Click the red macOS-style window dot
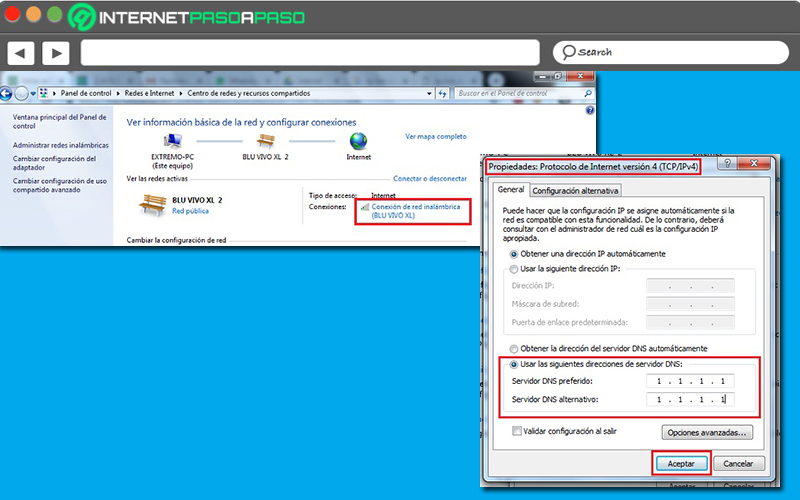The image size is (800, 500). pyautogui.click(x=12, y=14)
